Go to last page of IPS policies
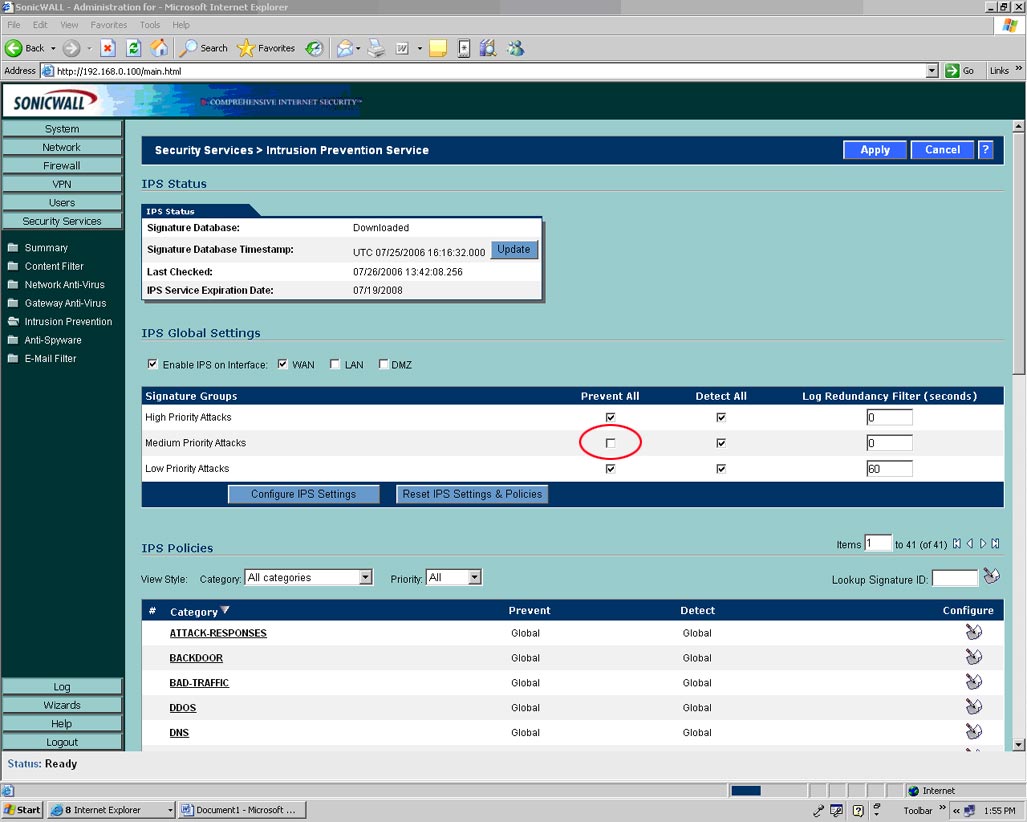The height and width of the screenshot is (822, 1027). [995, 544]
